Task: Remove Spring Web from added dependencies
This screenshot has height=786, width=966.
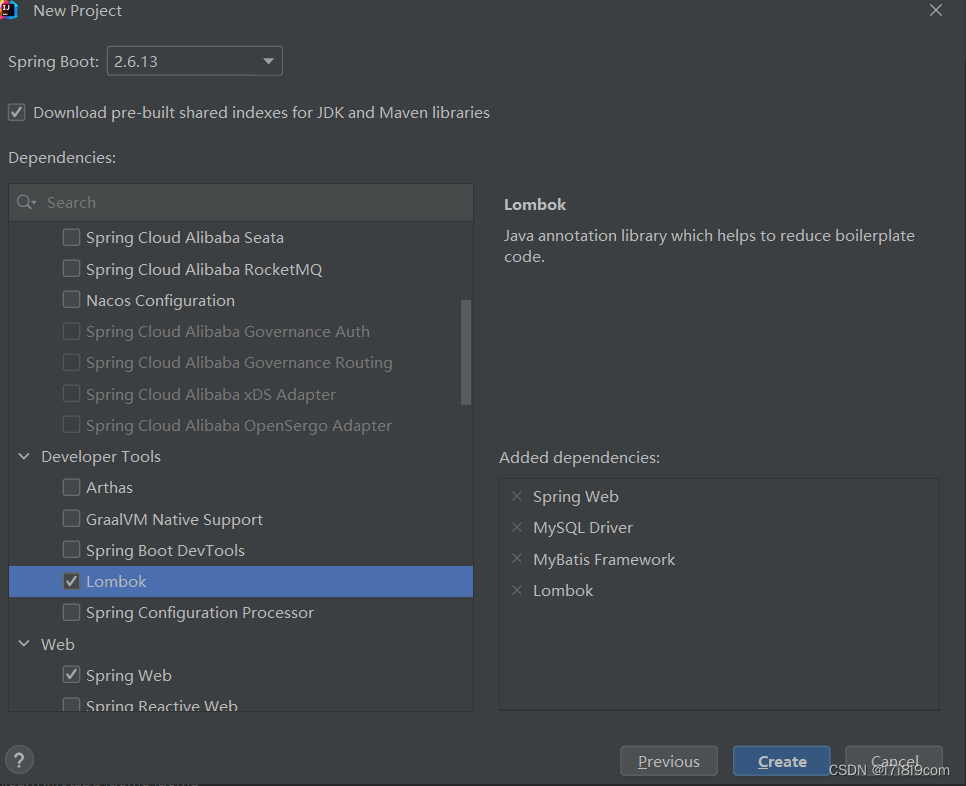Action: (x=517, y=496)
